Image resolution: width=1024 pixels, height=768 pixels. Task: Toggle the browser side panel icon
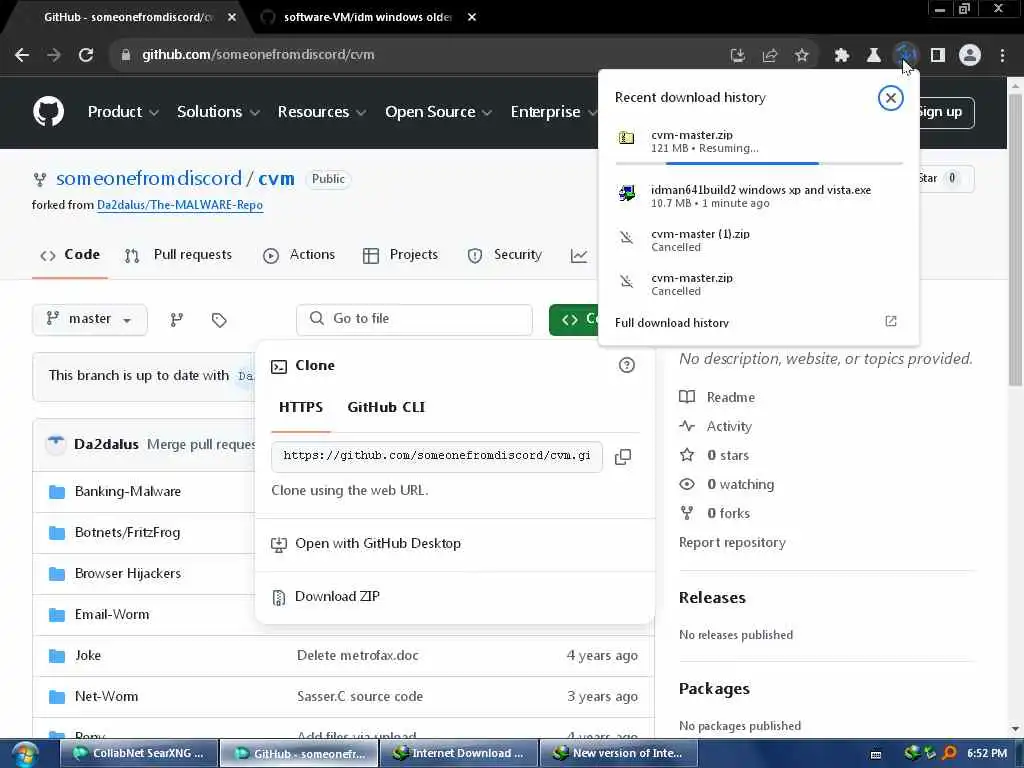[938, 56]
